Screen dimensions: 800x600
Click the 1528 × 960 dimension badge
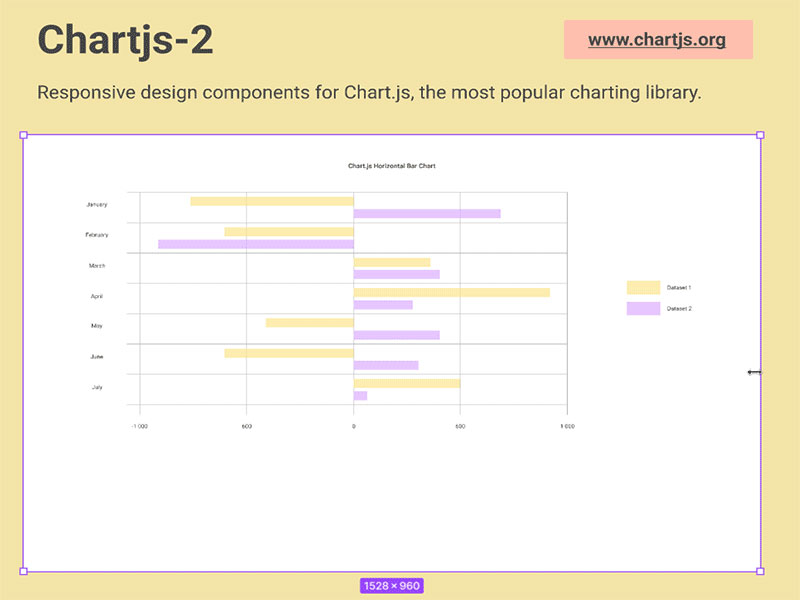coord(391,586)
